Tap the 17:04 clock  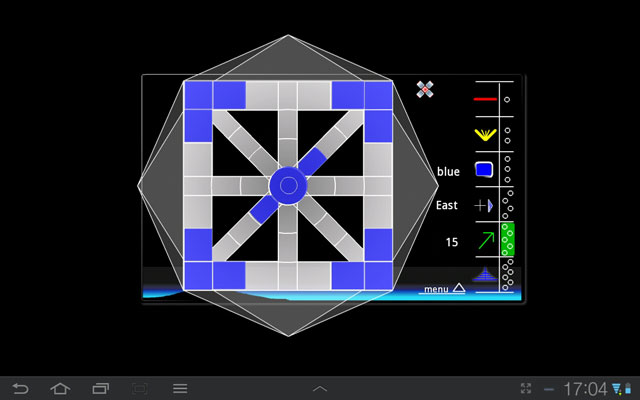coord(585,389)
